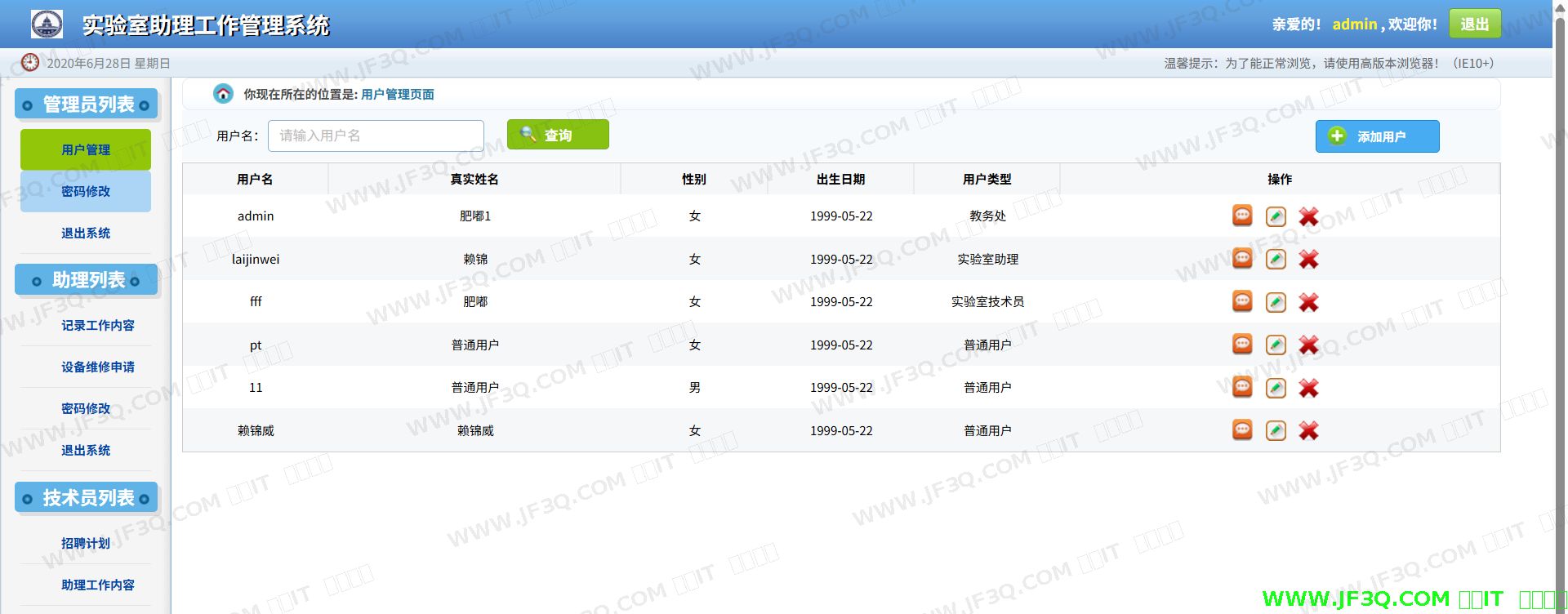The height and width of the screenshot is (614, 1568).
Task: Delete admin user with red X
Action: (1308, 216)
